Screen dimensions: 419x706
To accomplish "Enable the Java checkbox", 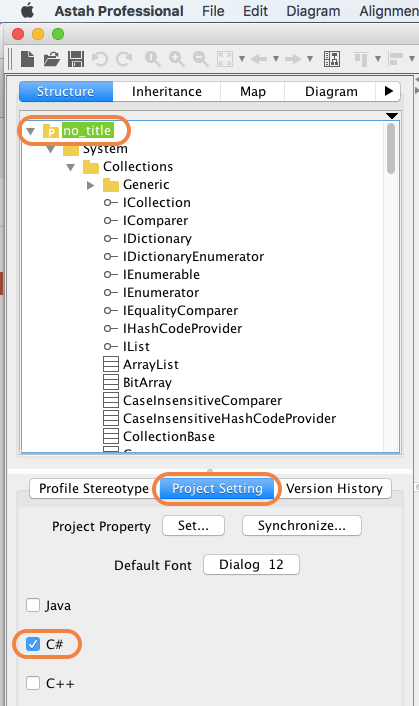I will pyautogui.click(x=33, y=605).
